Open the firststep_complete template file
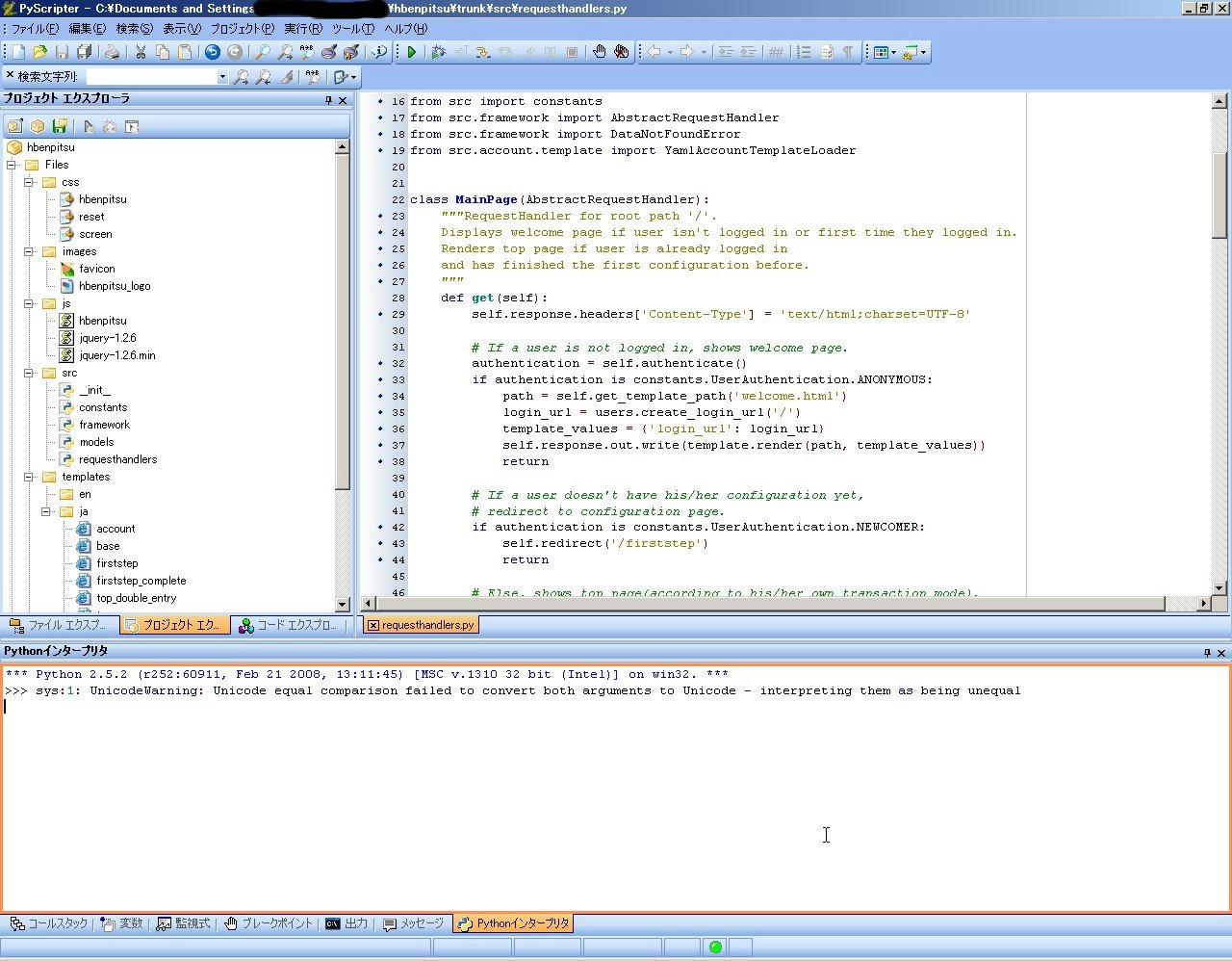The width and height of the screenshot is (1232, 961). click(x=141, y=581)
